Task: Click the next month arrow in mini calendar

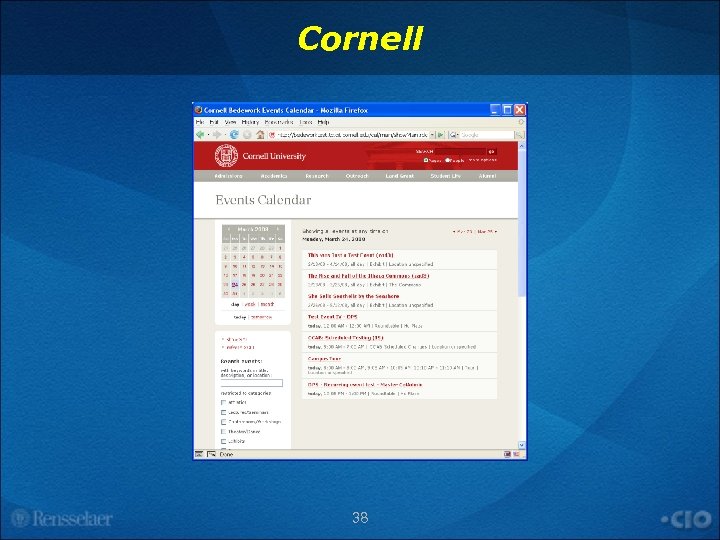Action: pyautogui.click(x=278, y=229)
